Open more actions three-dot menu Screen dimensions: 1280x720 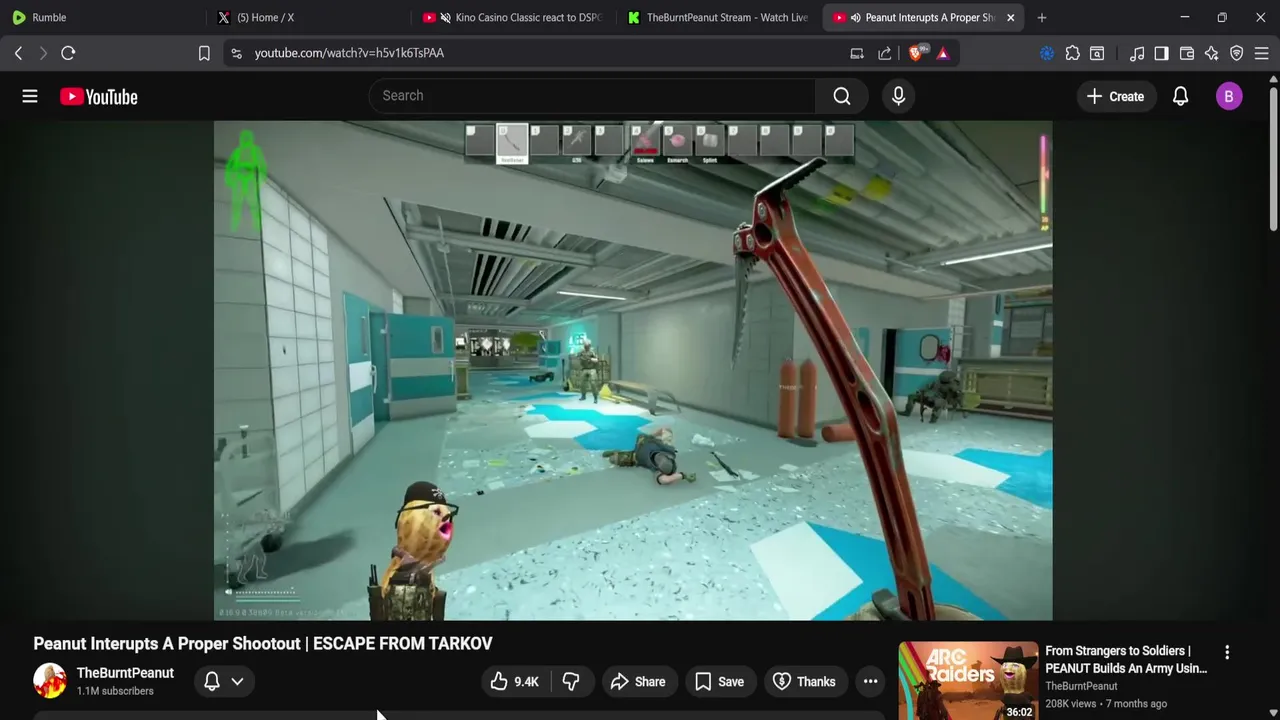coord(870,682)
